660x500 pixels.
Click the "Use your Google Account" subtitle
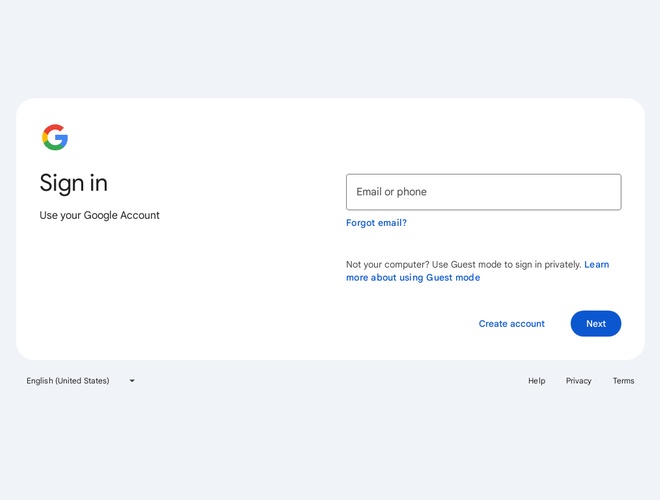(99, 215)
